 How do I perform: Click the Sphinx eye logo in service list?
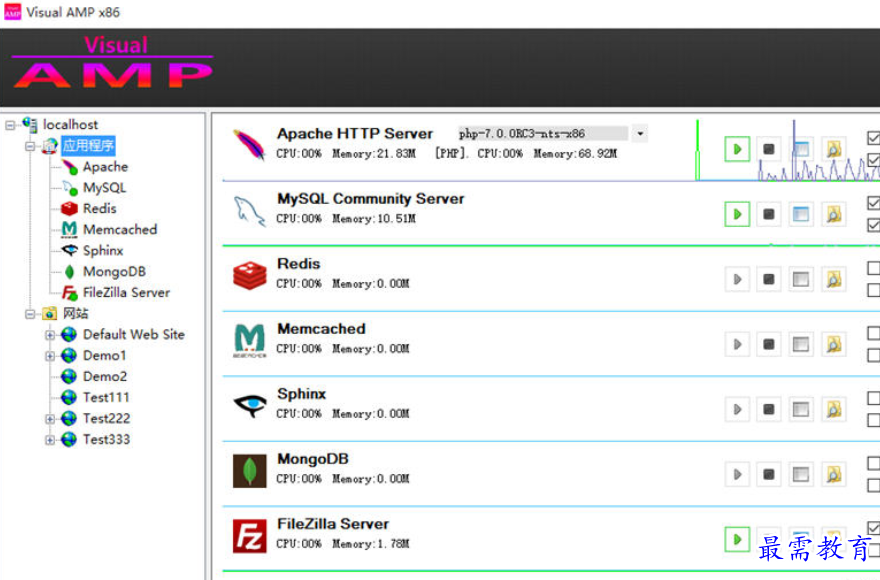click(249, 405)
